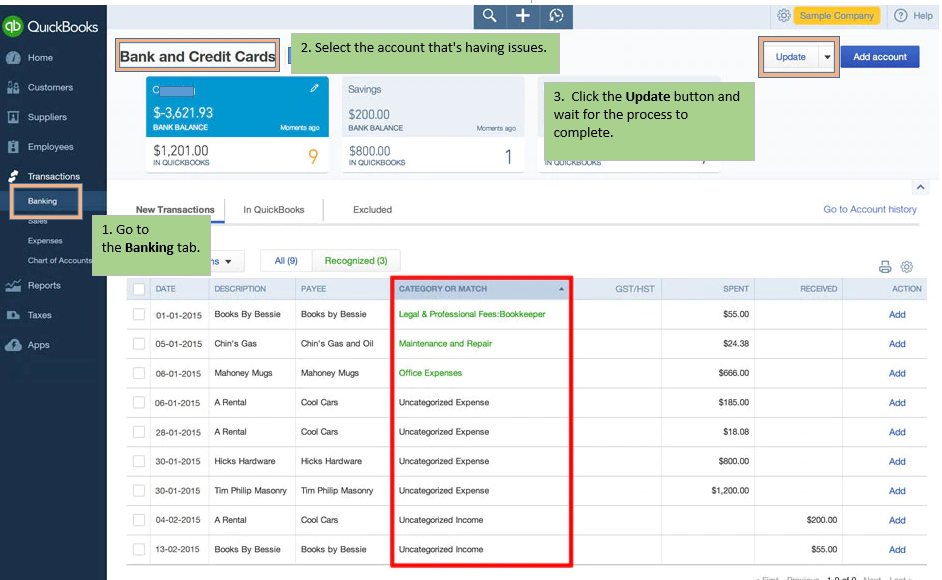
Task: Click the Transactions sidebar icon
Action: (x=13, y=176)
